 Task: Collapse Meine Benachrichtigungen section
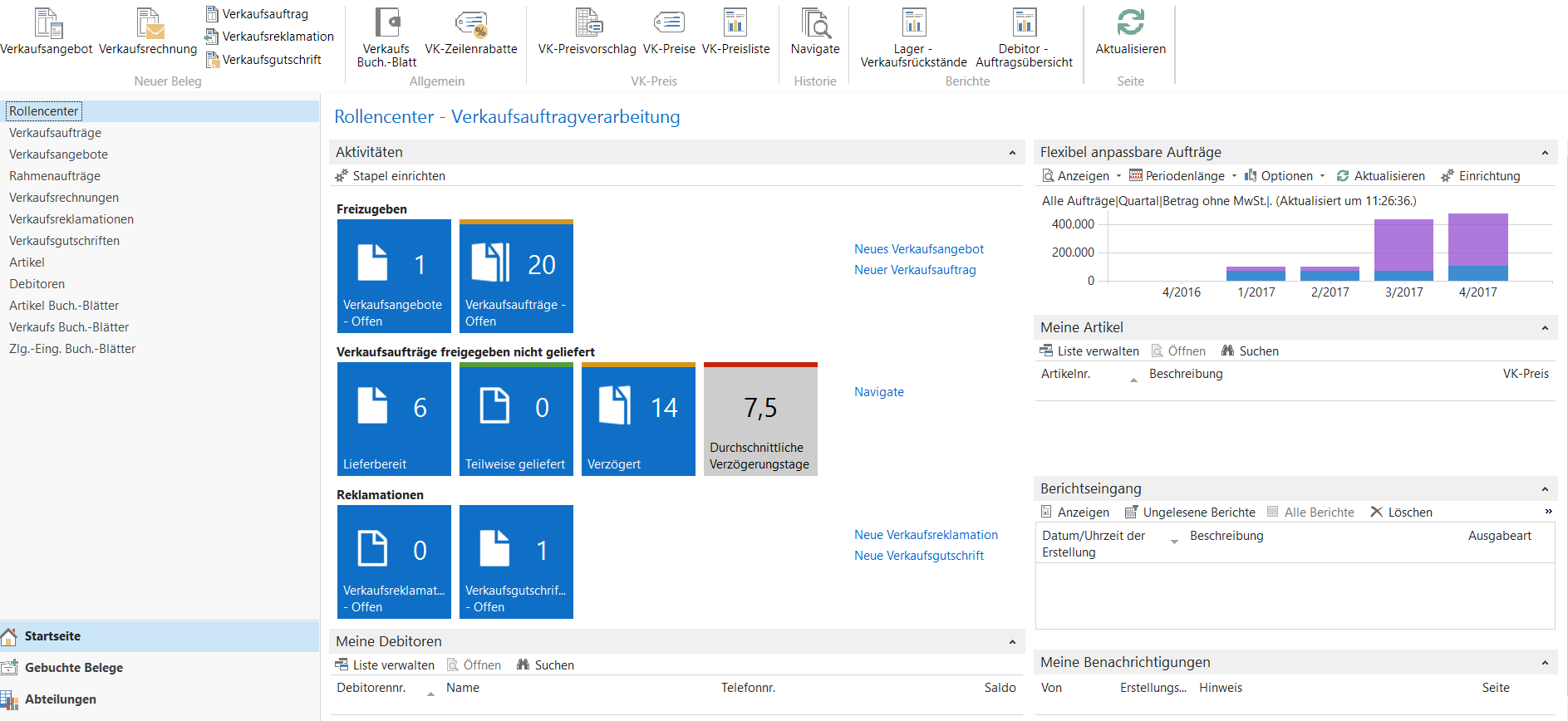click(1545, 663)
